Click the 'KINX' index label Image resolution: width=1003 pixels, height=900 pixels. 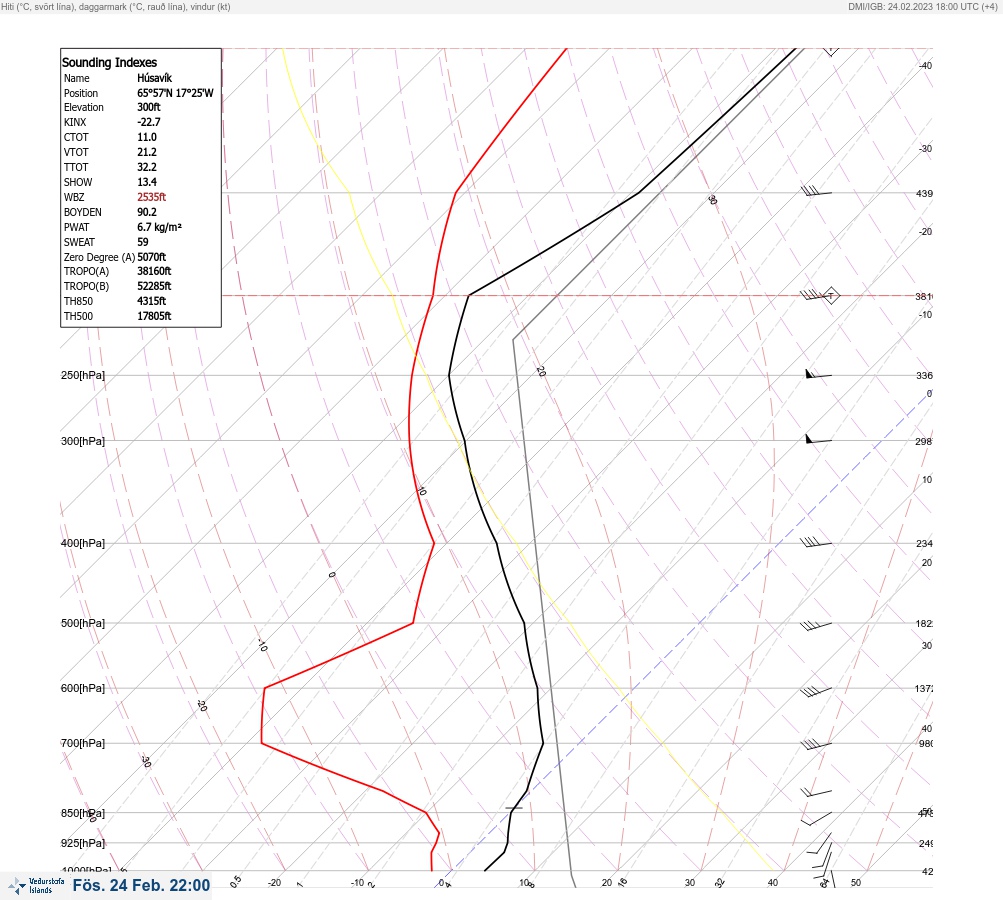pos(75,122)
